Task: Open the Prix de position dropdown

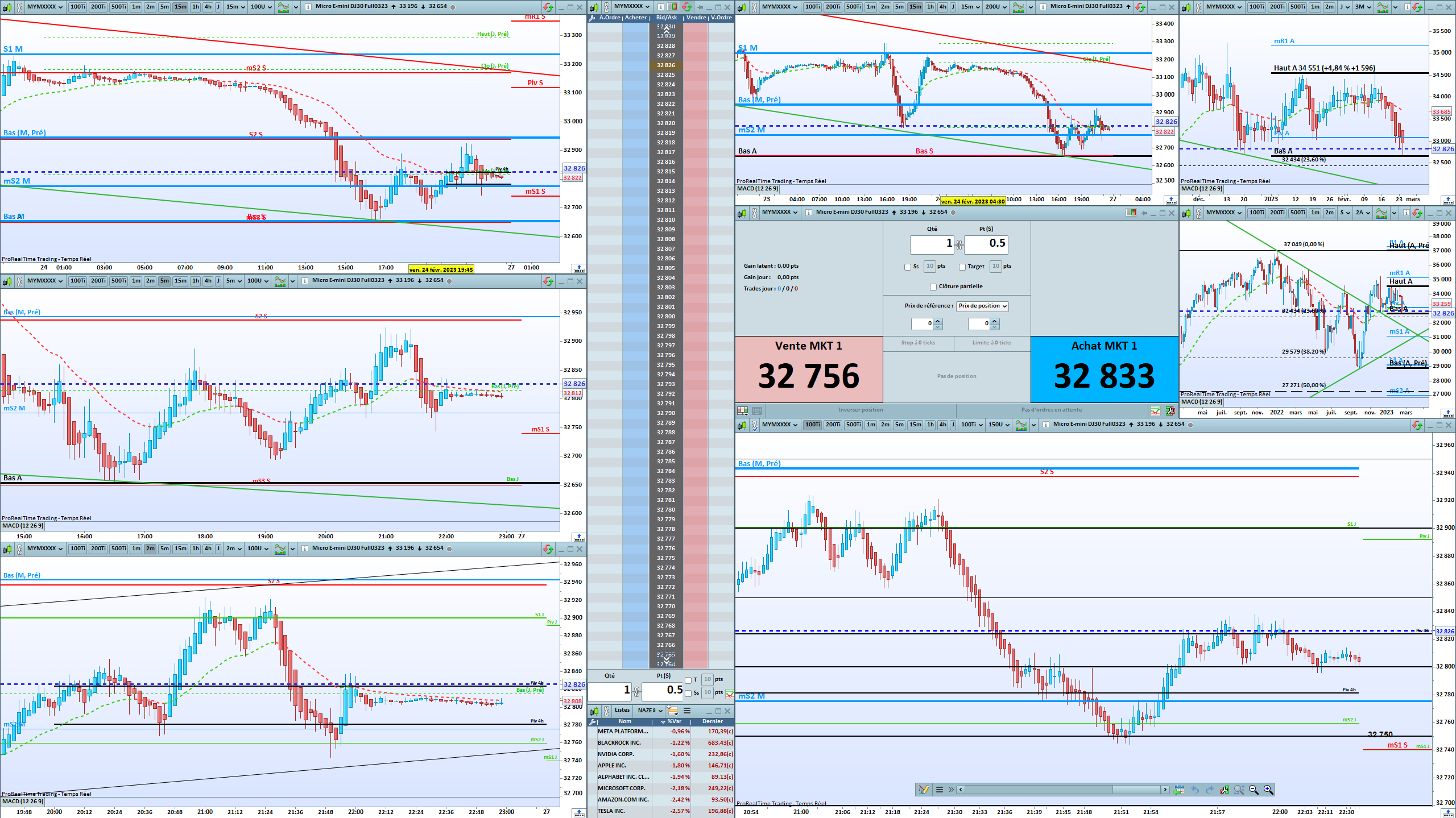Action: (x=982, y=306)
